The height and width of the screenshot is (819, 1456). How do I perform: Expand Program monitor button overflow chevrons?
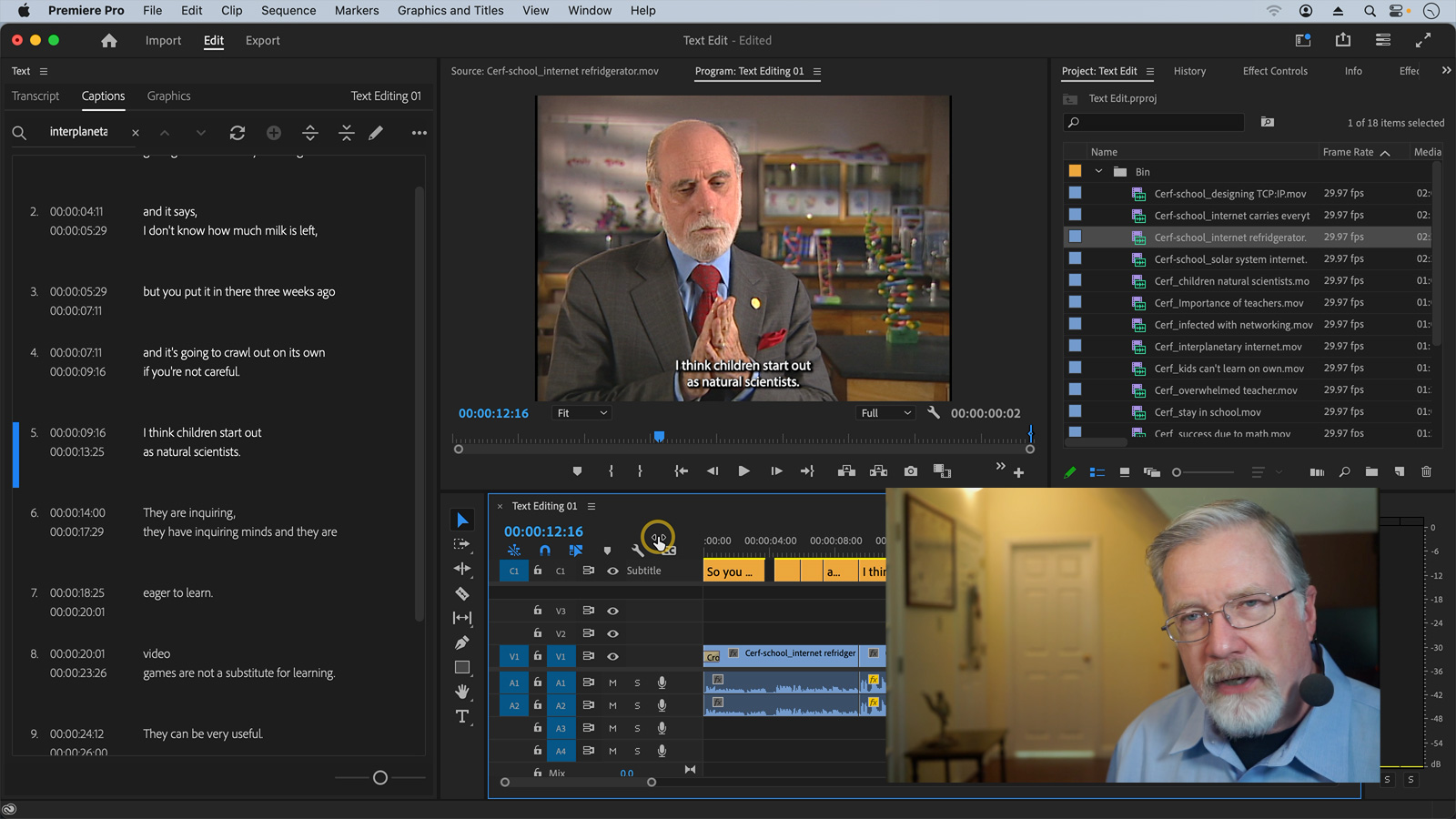click(x=1001, y=466)
